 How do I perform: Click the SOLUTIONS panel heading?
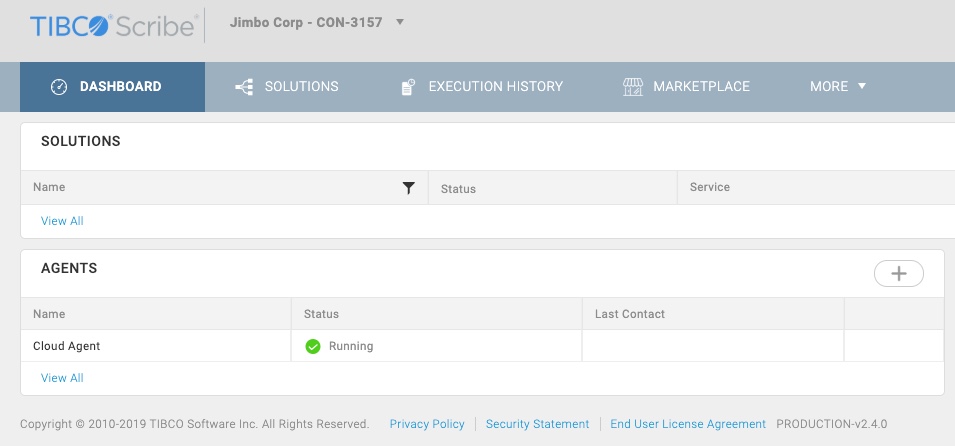click(x=80, y=141)
